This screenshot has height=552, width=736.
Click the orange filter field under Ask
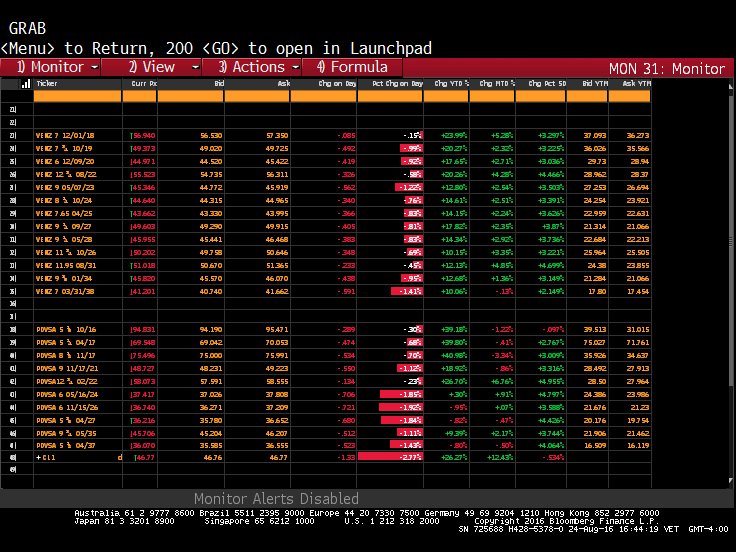point(257,96)
